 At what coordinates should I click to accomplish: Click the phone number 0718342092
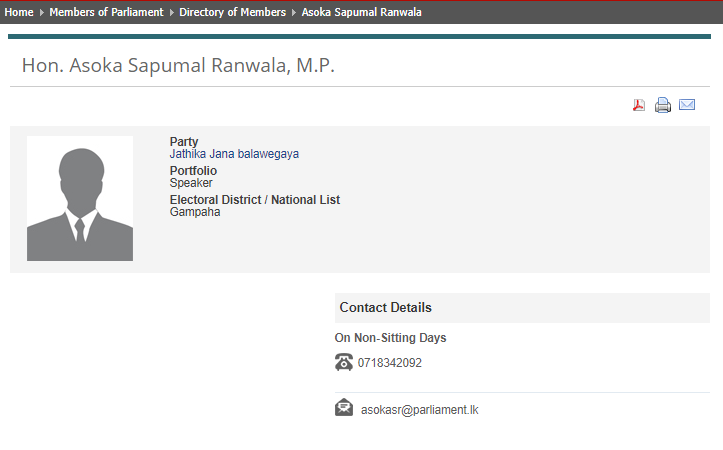point(390,363)
